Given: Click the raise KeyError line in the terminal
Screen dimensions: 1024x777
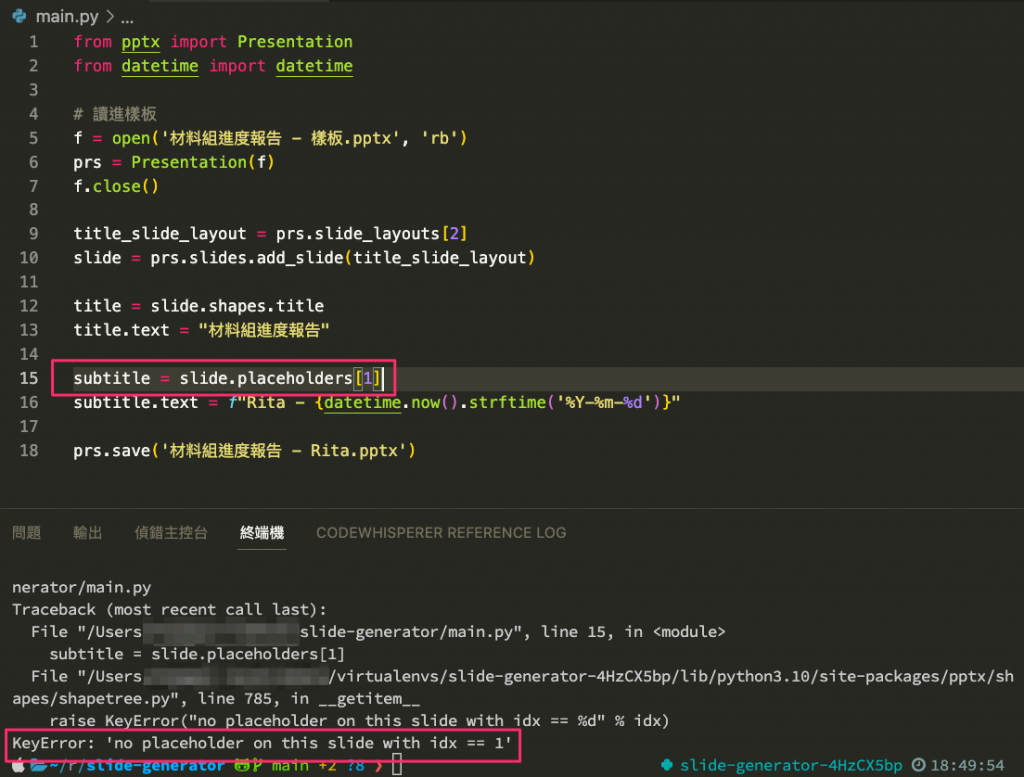Looking at the screenshot, I should tap(359, 721).
